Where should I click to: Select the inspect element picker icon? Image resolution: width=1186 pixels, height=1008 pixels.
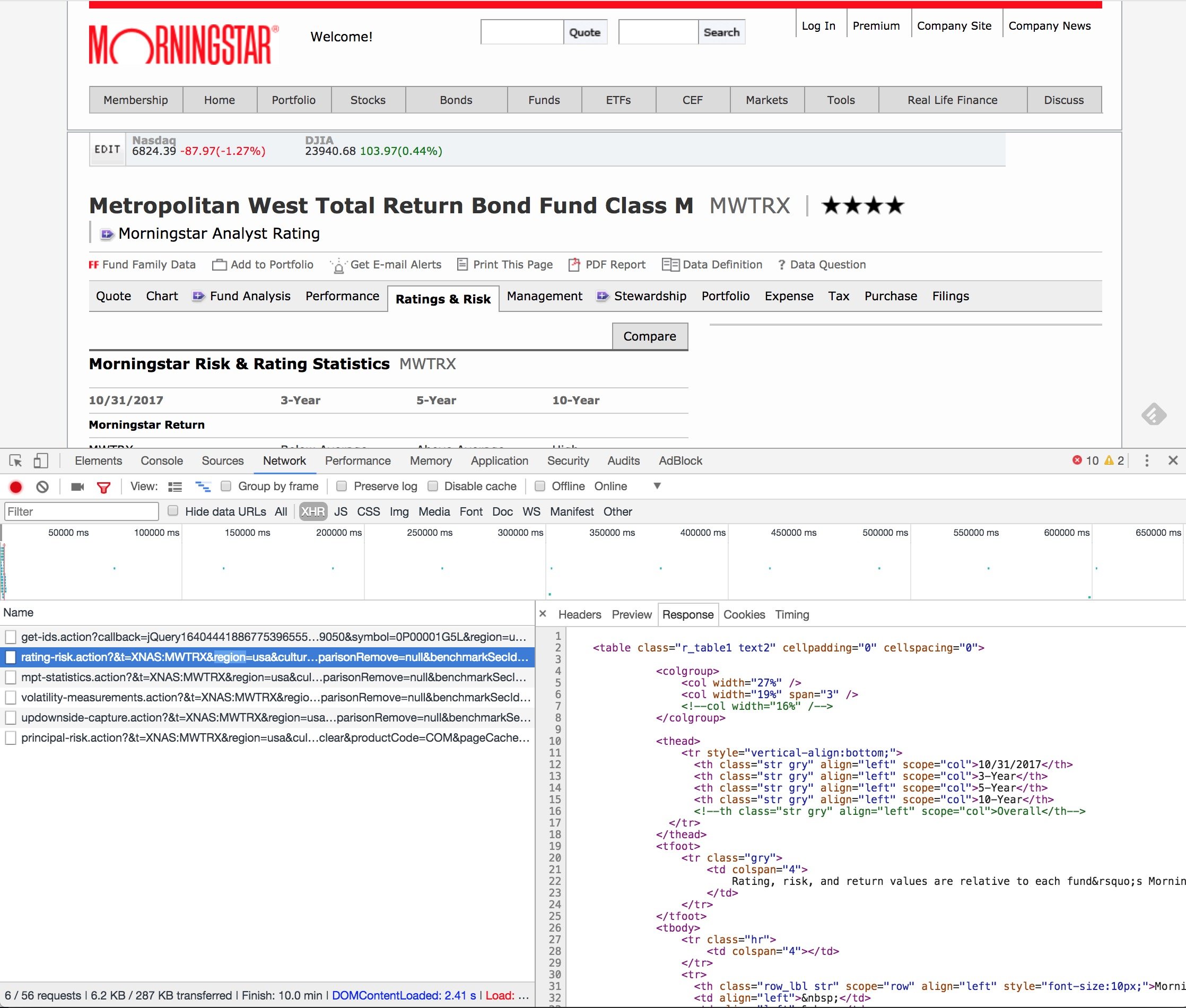click(x=15, y=461)
